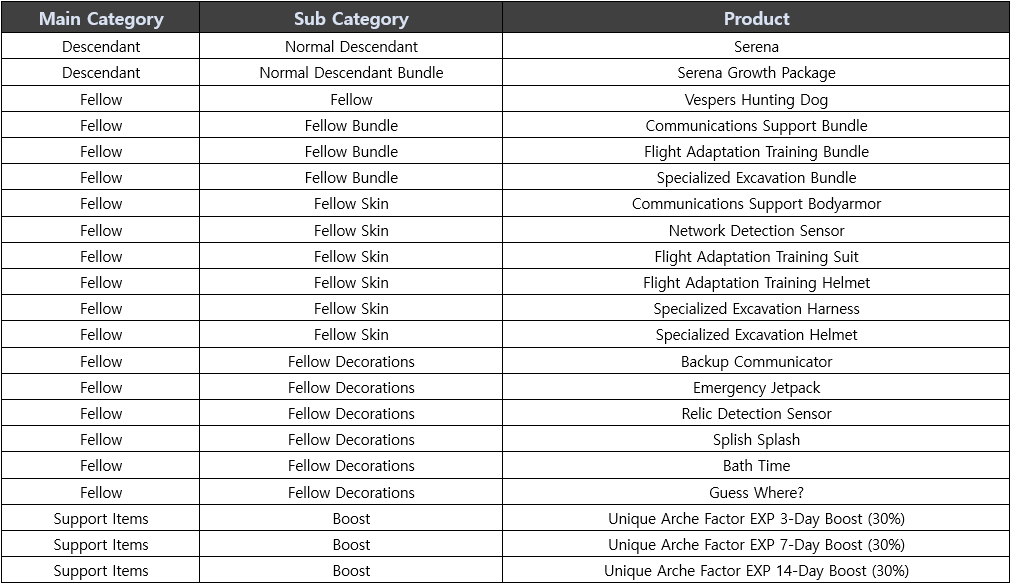
Task: Click the Splish Splash product cell
Action: click(x=756, y=440)
